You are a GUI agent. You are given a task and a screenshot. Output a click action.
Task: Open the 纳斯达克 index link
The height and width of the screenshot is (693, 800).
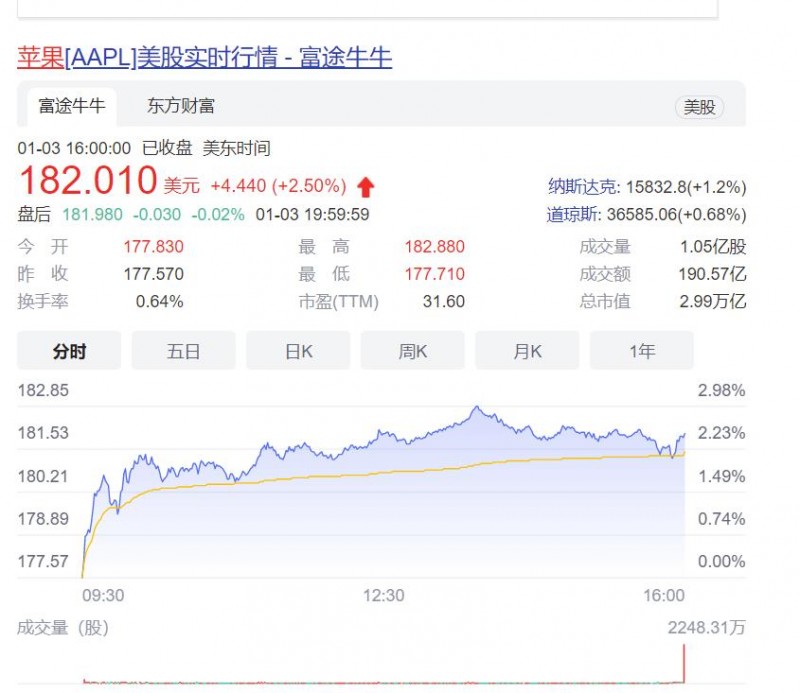[582, 187]
